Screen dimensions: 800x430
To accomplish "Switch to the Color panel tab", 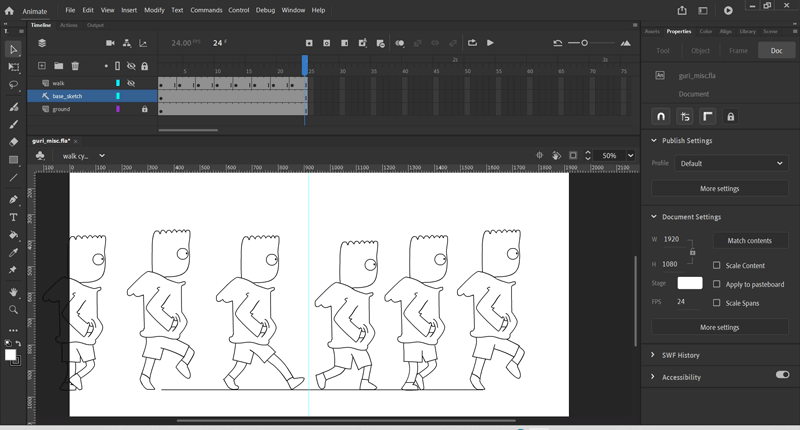I will tap(706, 31).
